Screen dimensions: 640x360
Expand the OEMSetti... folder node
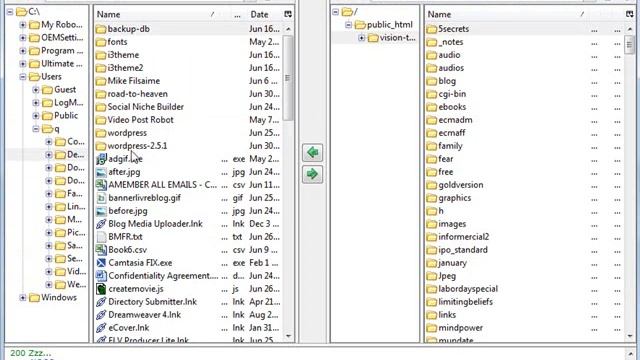coord(23,38)
